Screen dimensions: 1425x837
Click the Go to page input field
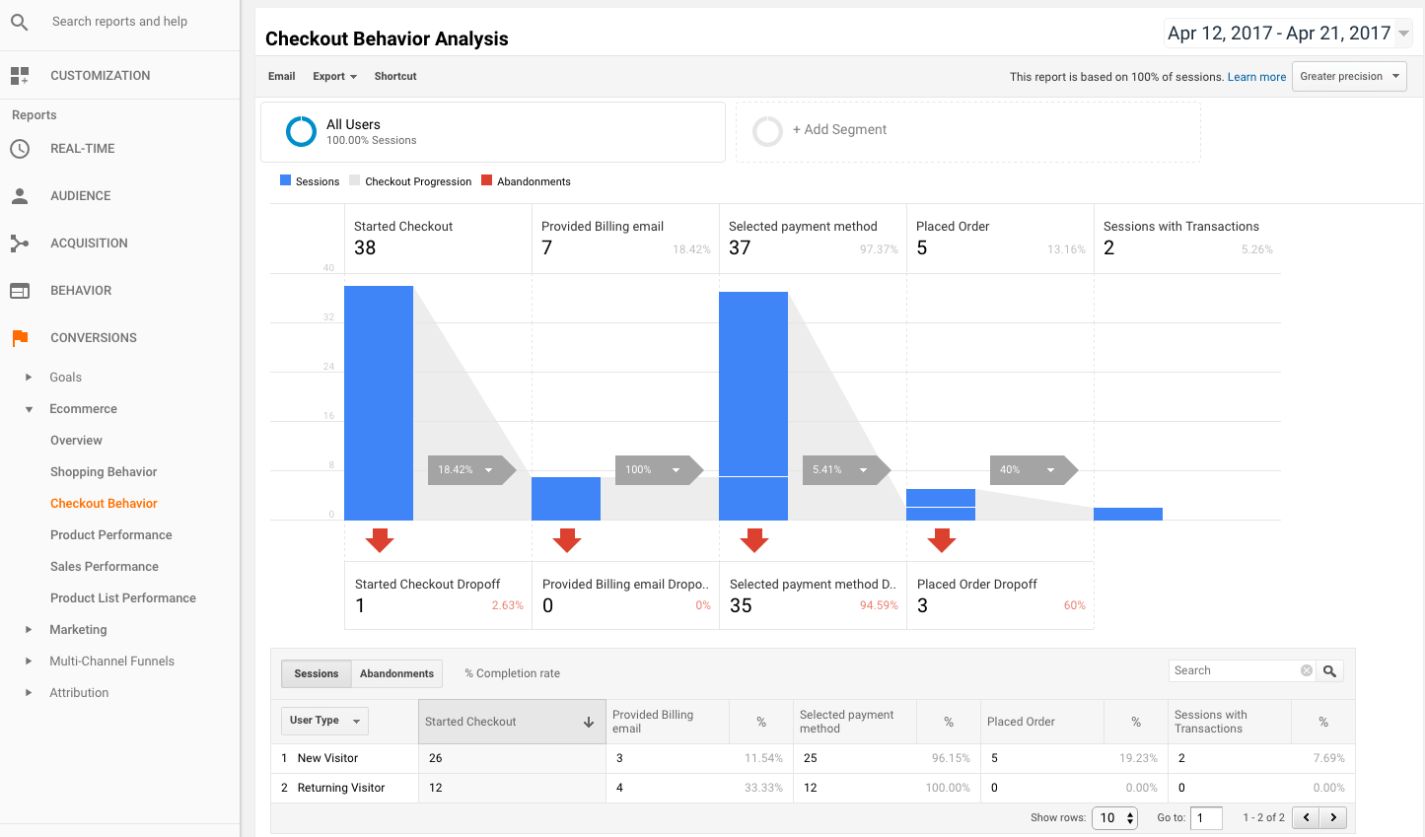point(1208,817)
